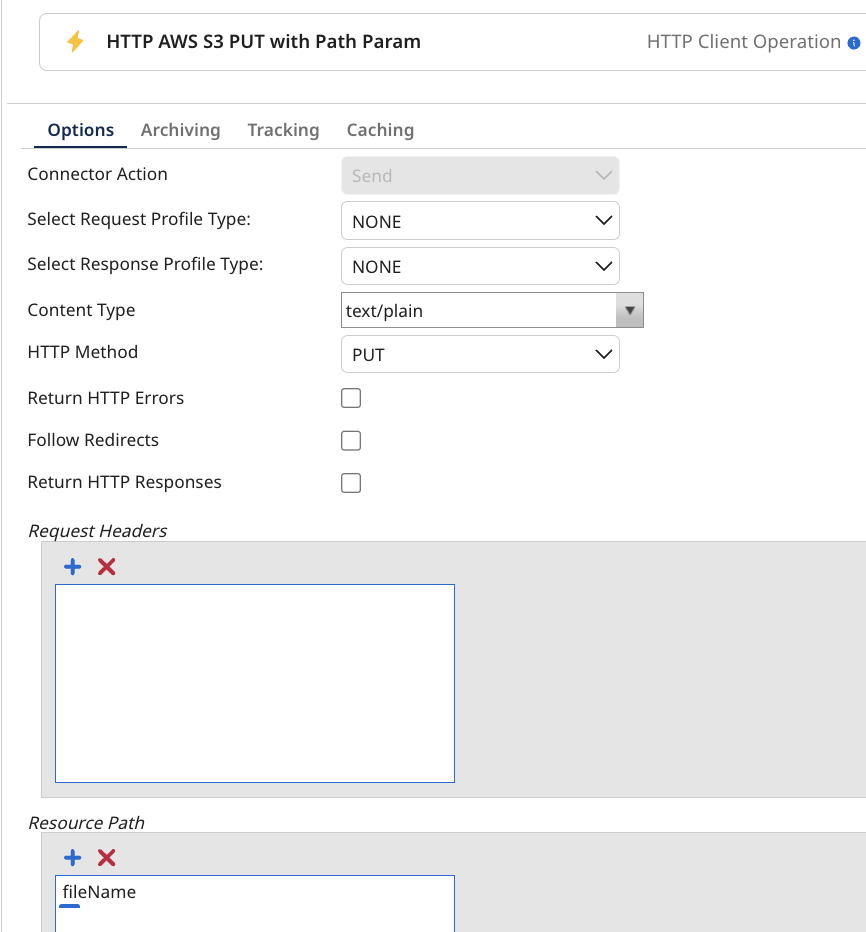
Task: Click the chevron on the Connector Action field
Action: pyautogui.click(x=603, y=174)
